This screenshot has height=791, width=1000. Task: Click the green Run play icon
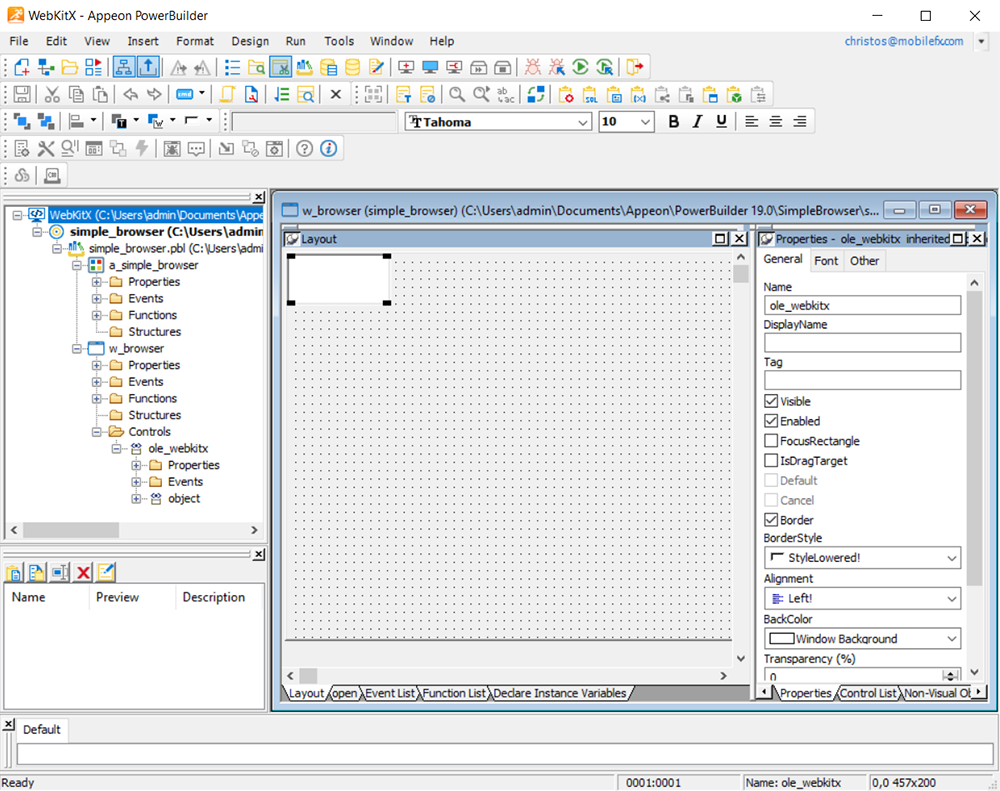tap(580, 67)
